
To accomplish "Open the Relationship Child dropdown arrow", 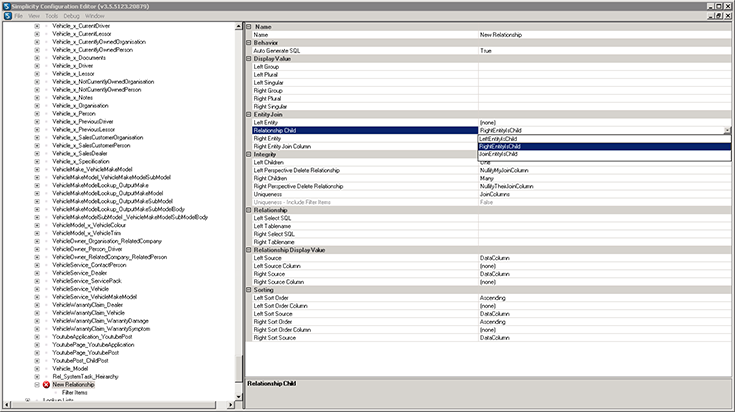I will pos(726,130).
